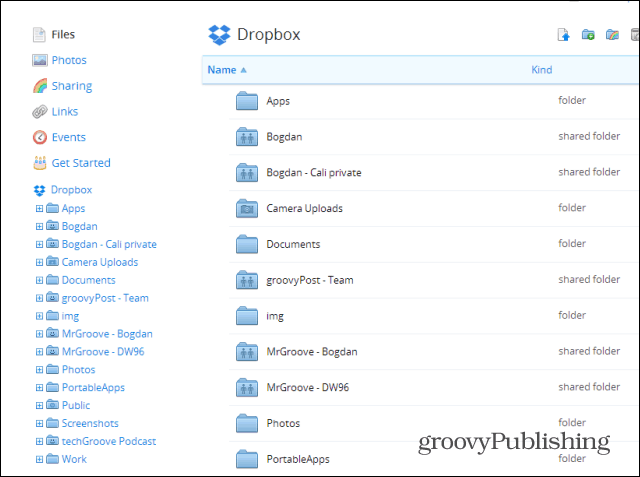Open the img folder name in the list
The width and height of the screenshot is (640, 477).
pyautogui.click(x=275, y=316)
